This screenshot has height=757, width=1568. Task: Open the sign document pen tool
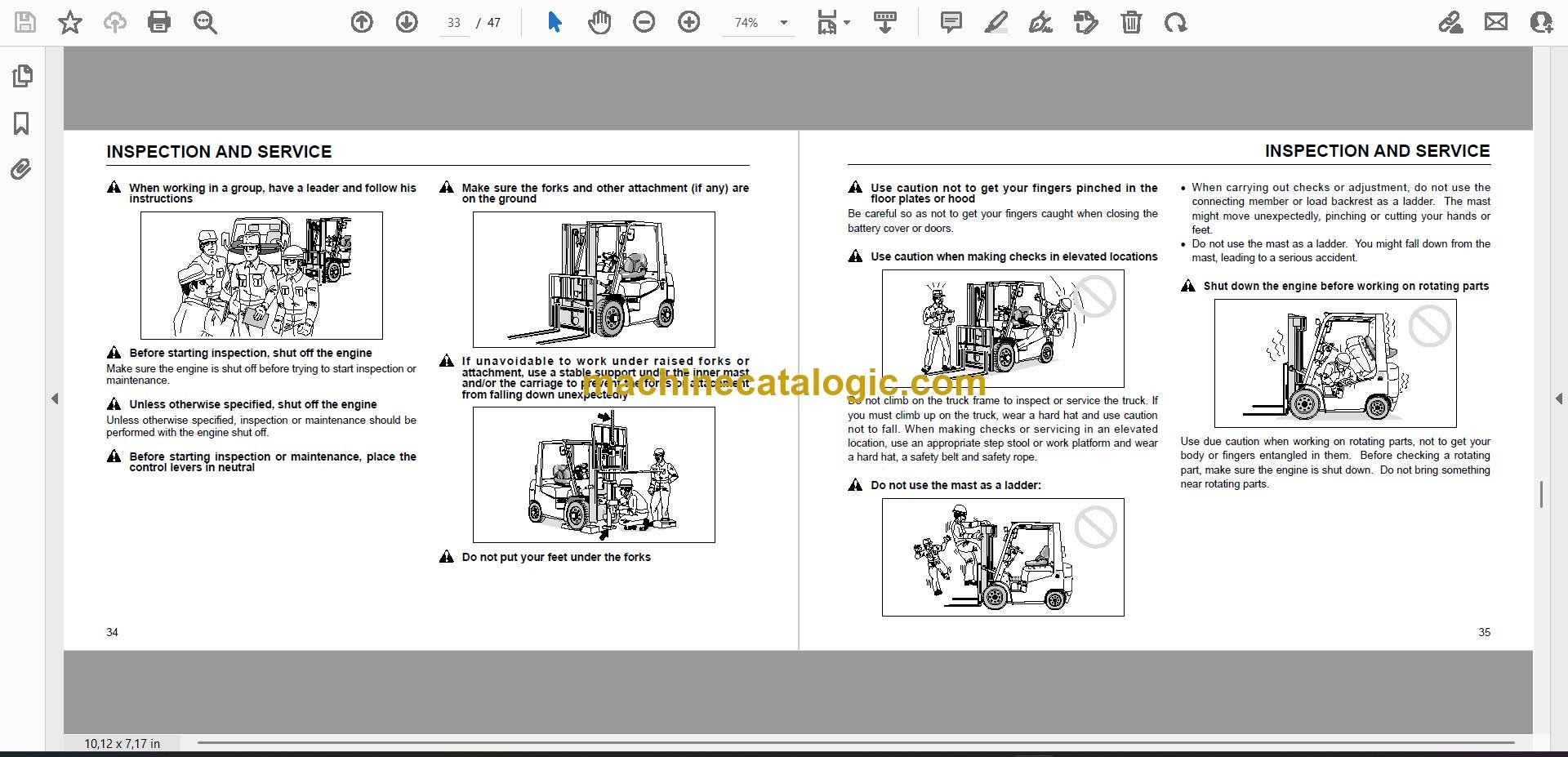coord(1041,22)
